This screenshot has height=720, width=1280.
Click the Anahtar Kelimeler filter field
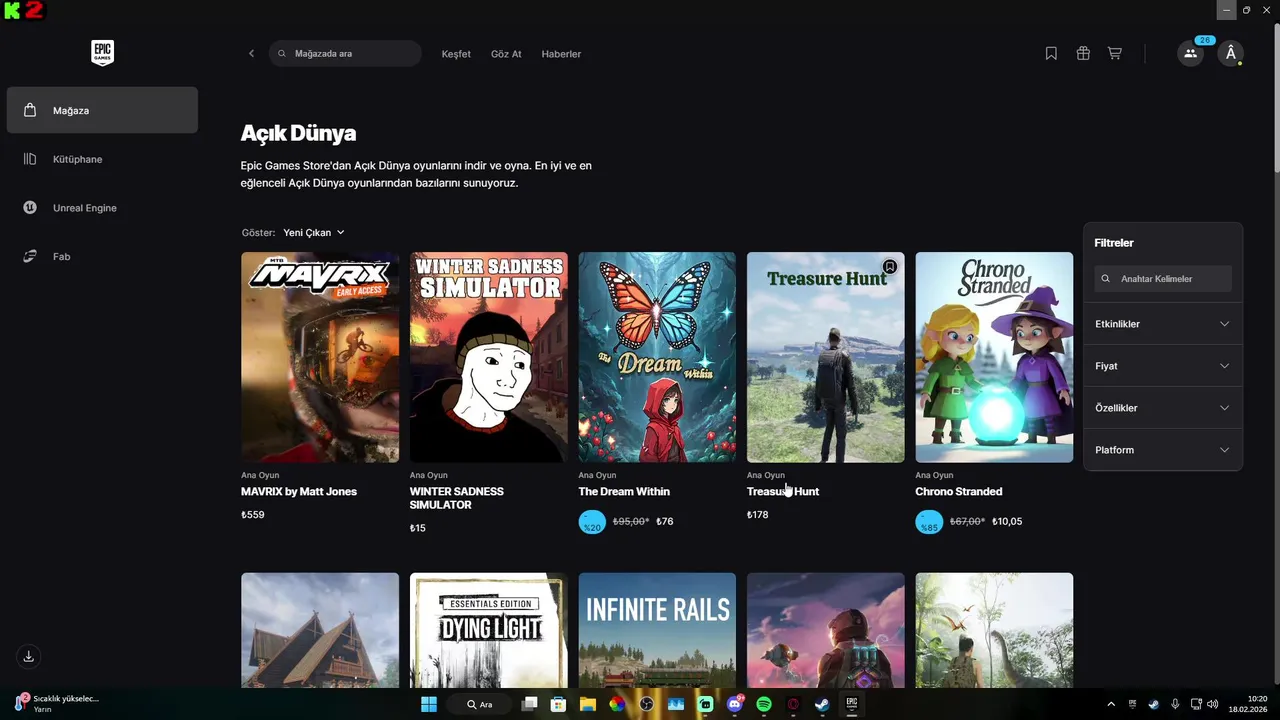click(1163, 279)
